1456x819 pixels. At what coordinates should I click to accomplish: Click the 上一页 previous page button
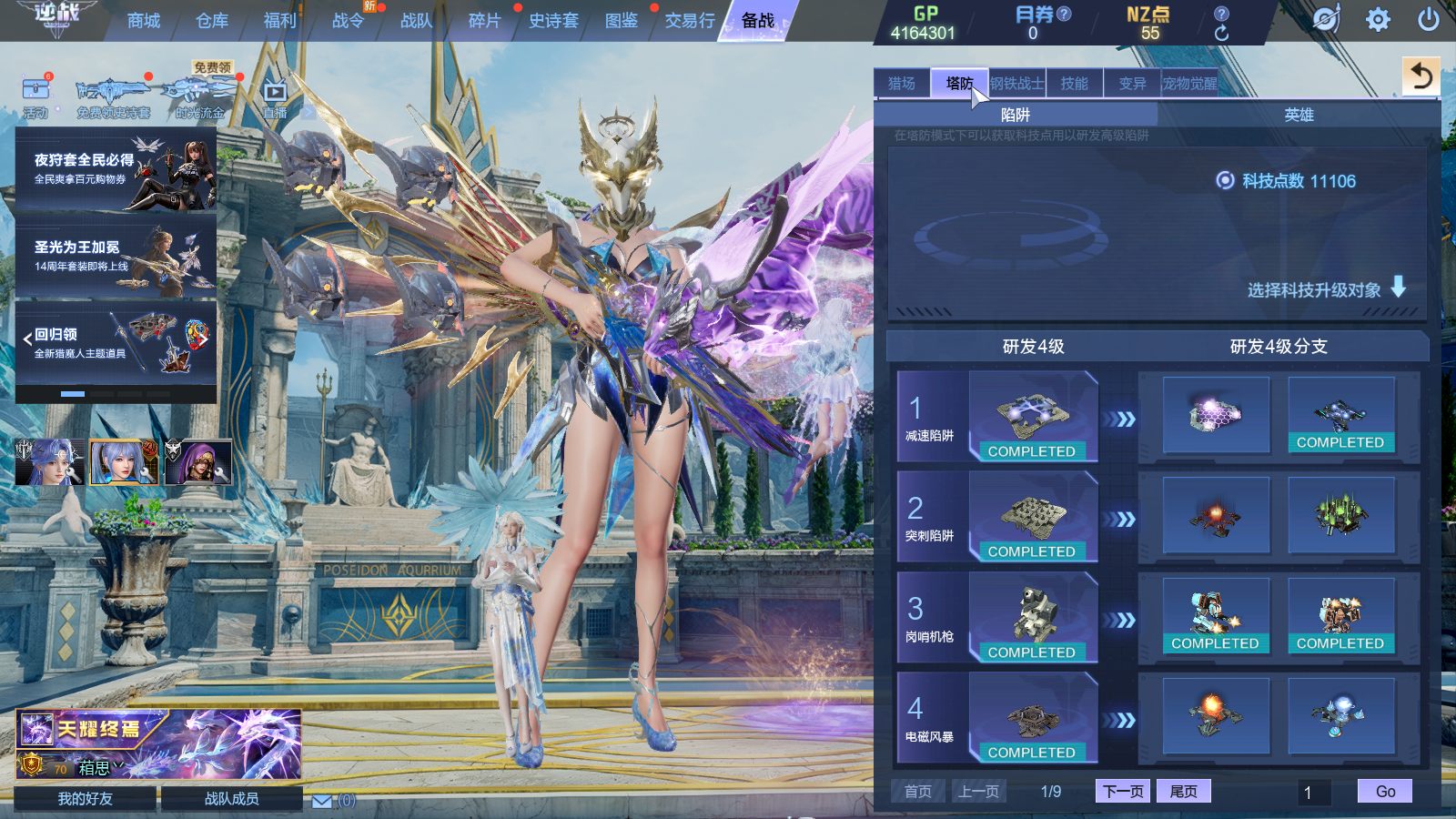pos(979,792)
